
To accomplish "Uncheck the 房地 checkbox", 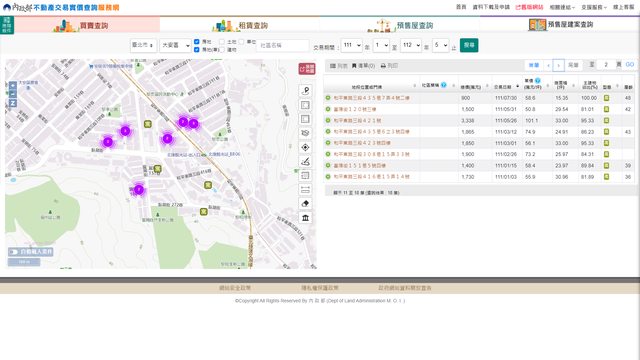I will click(x=197, y=42).
